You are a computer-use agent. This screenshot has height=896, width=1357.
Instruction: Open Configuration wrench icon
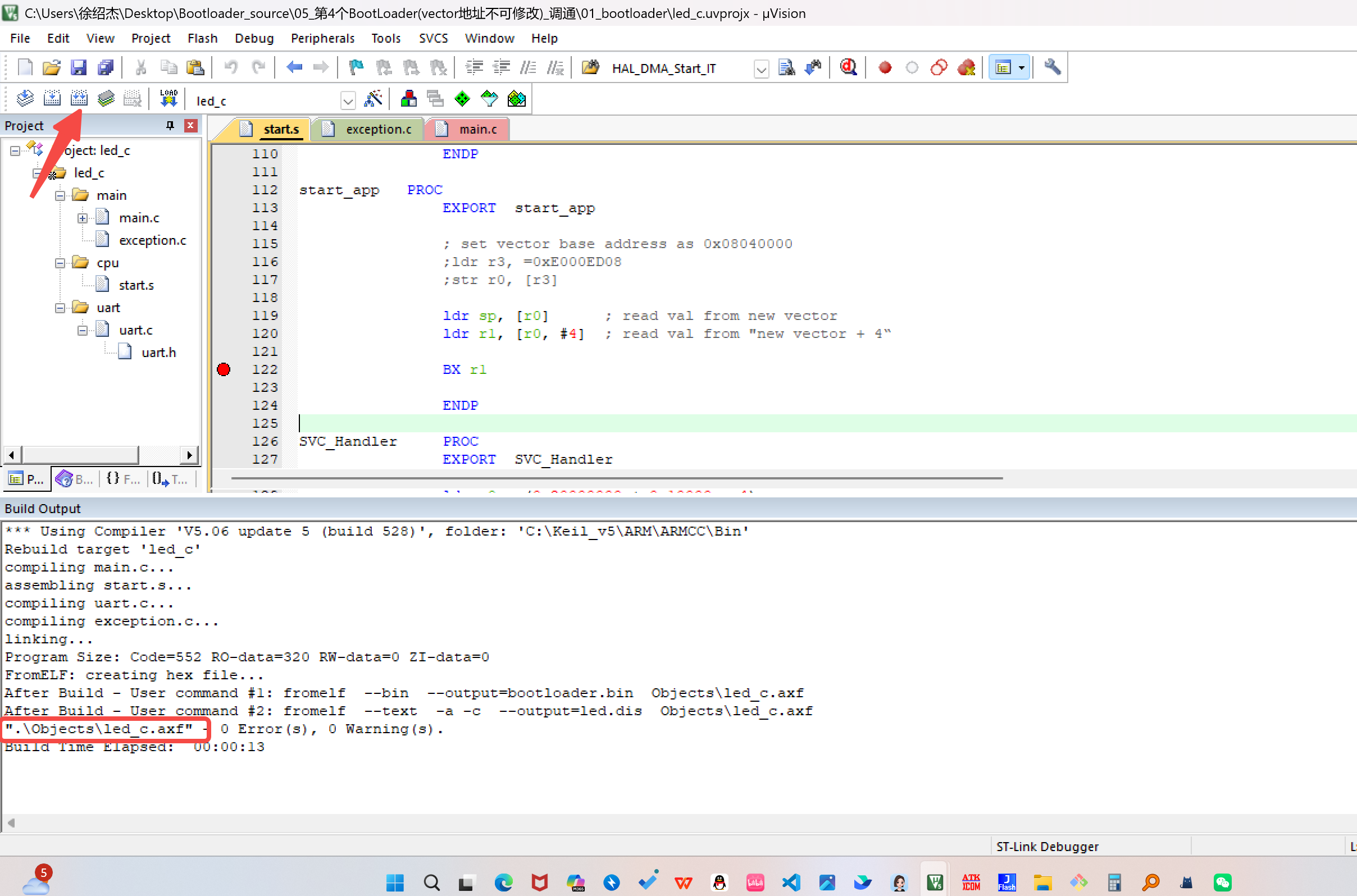click(1053, 67)
